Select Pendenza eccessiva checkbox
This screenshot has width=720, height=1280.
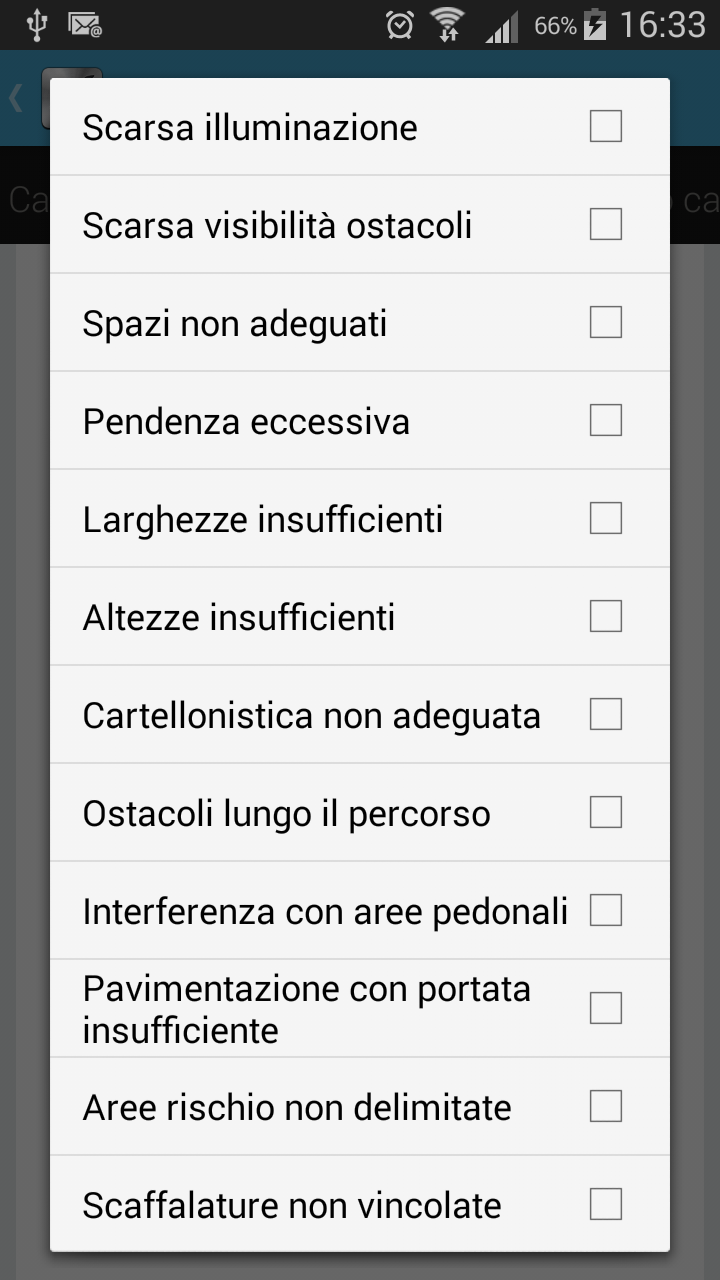(606, 421)
